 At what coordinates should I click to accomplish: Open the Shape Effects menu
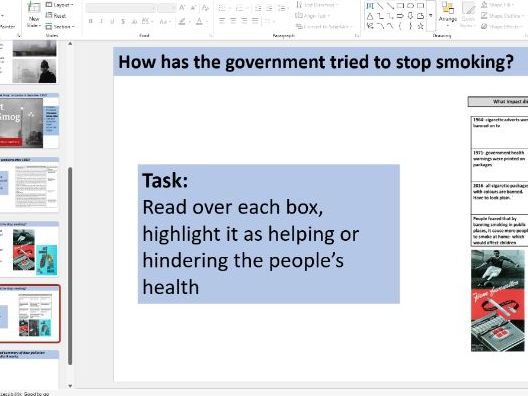point(502,26)
